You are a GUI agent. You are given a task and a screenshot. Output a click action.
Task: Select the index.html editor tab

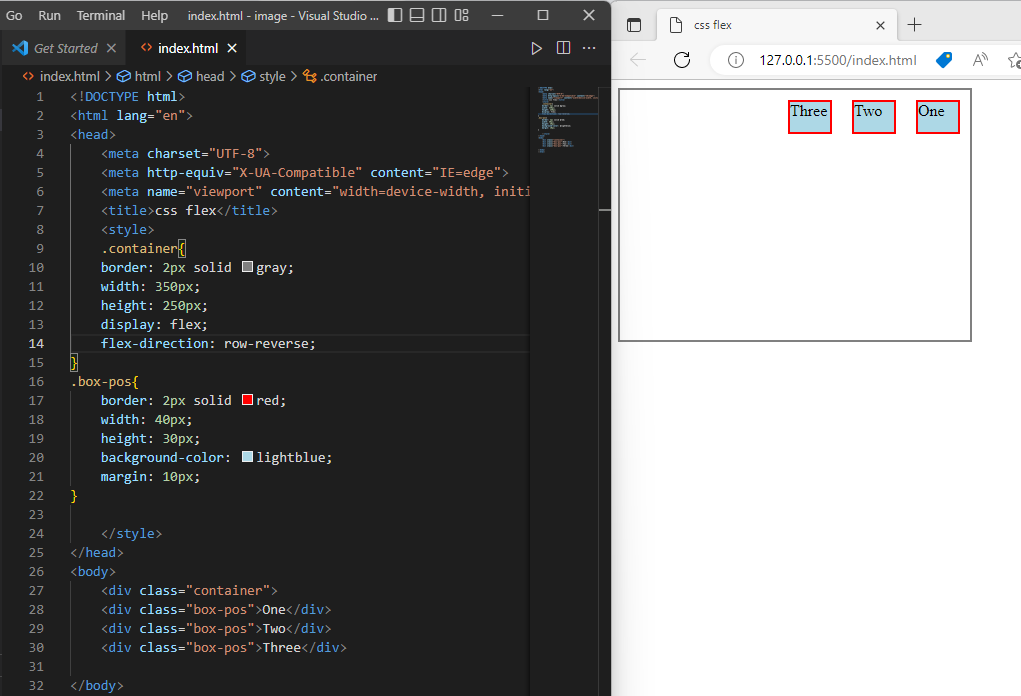pos(188,48)
